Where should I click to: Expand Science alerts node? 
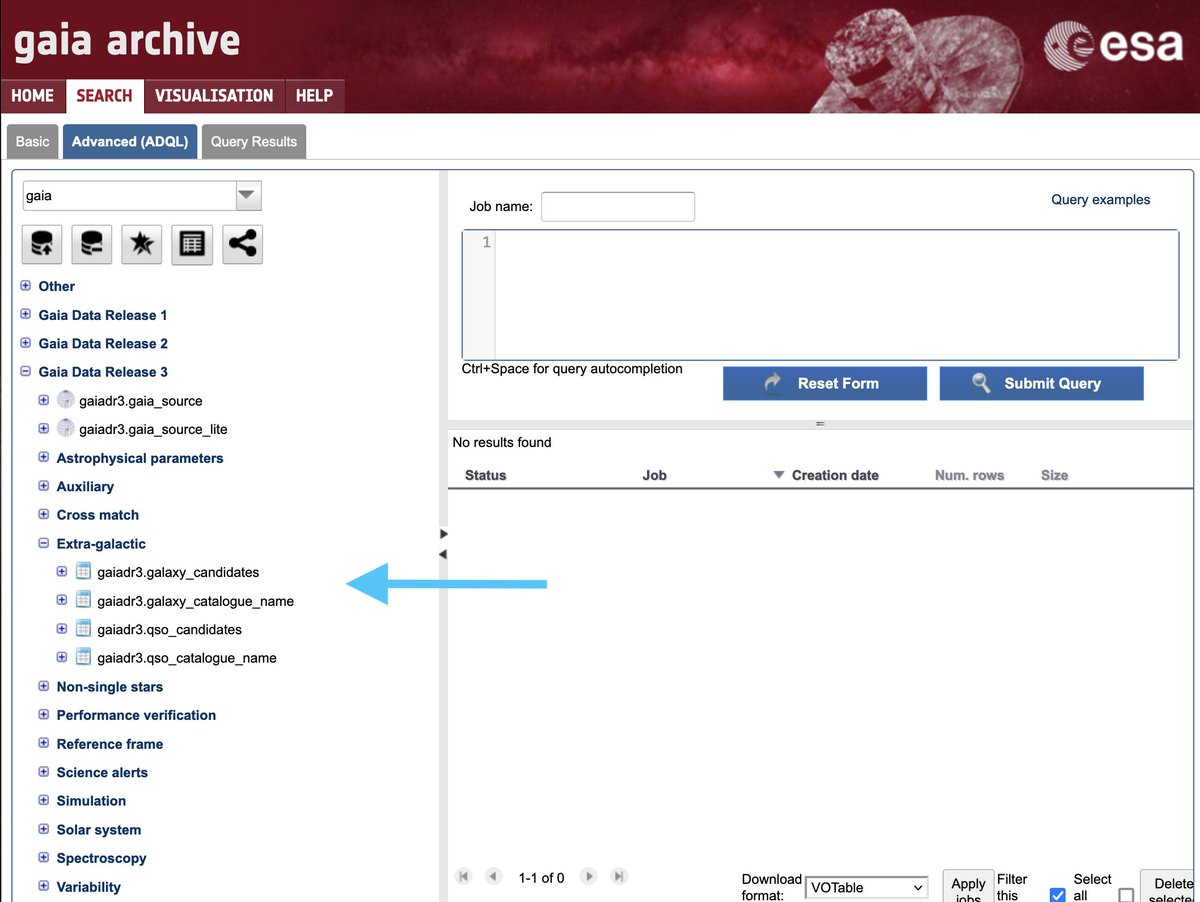pyautogui.click(x=44, y=772)
